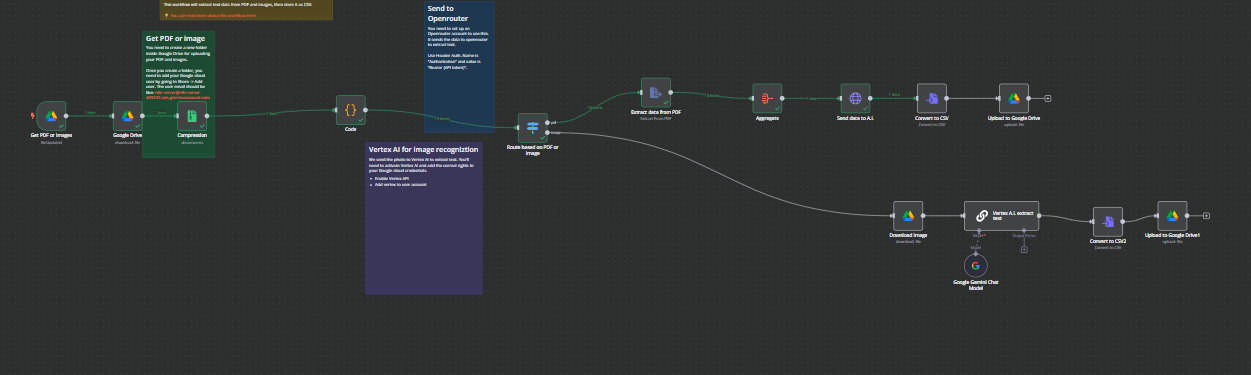Select the Vertex AI for image recognition sticky note
1251x375 pixels.
coord(424,218)
